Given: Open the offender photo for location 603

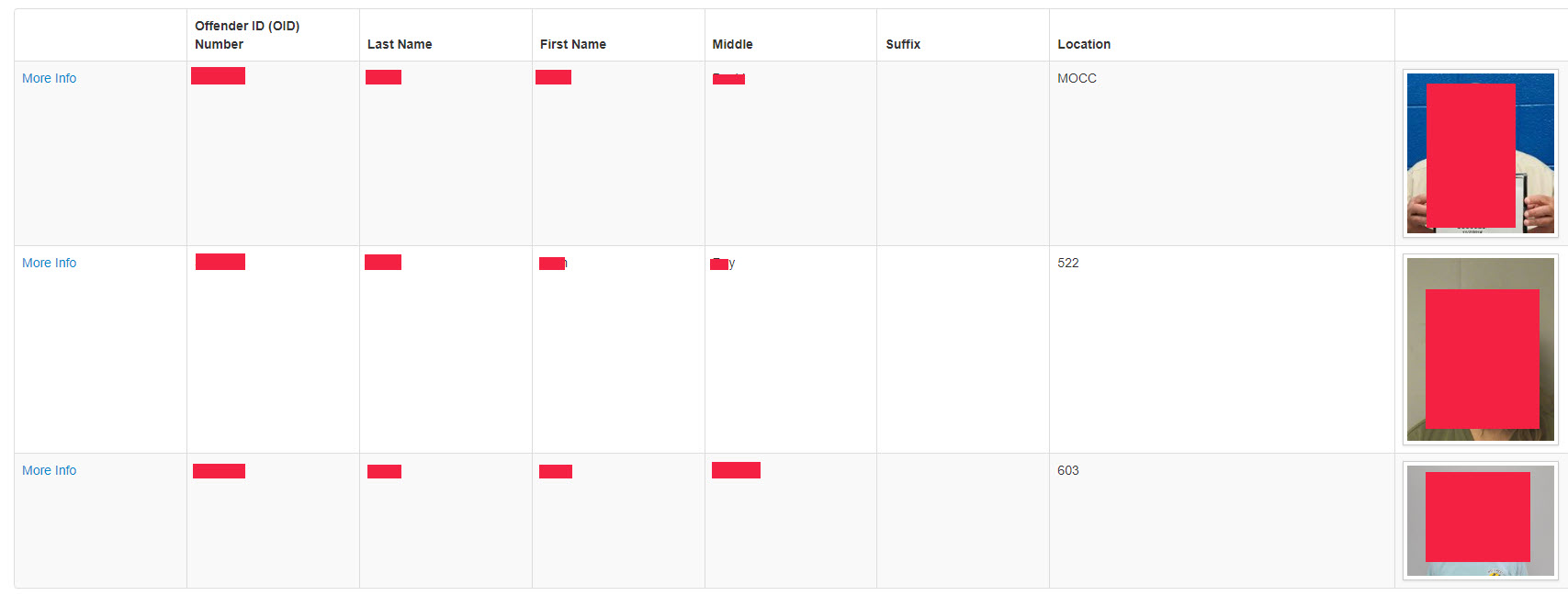Looking at the screenshot, I should [x=1480, y=520].
